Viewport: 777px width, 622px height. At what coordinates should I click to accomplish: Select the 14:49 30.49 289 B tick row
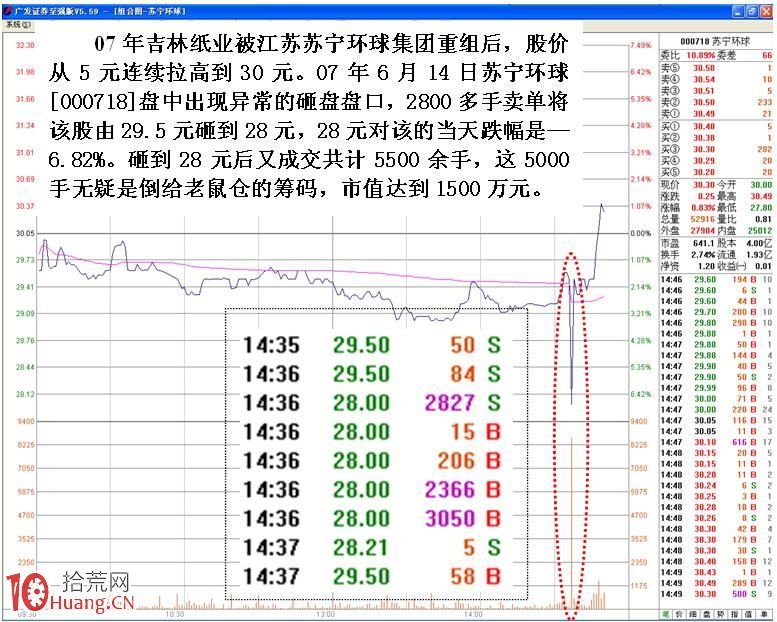pyautogui.click(x=717, y=583)
